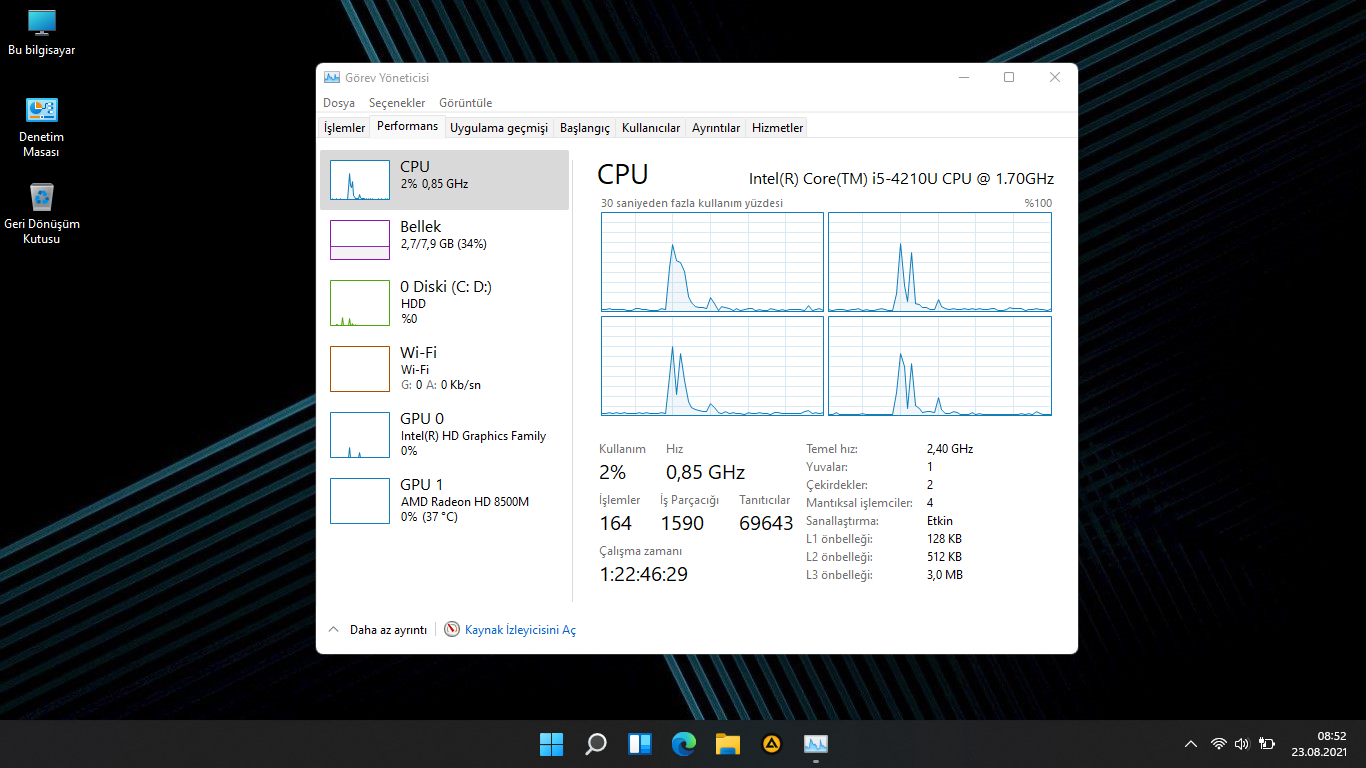Open taskbar Search
The width and height of the screenshot is (1366, 768).
596,744
